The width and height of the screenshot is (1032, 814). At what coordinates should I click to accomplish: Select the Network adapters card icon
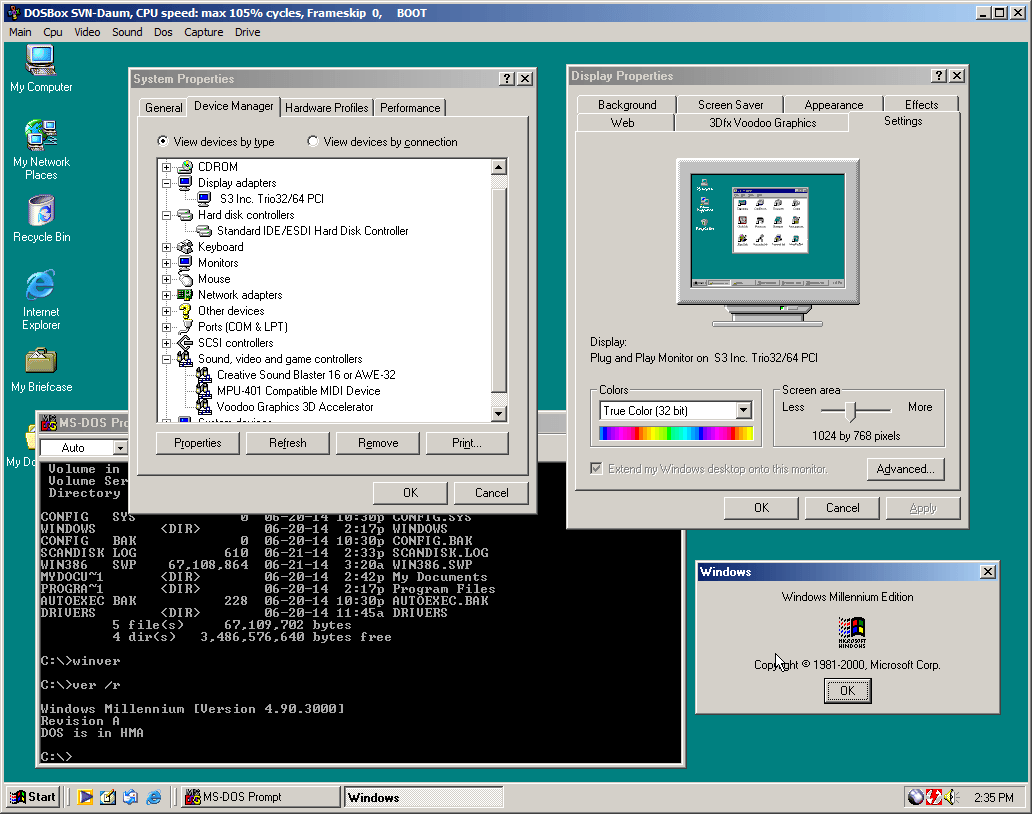pos(185,295)
